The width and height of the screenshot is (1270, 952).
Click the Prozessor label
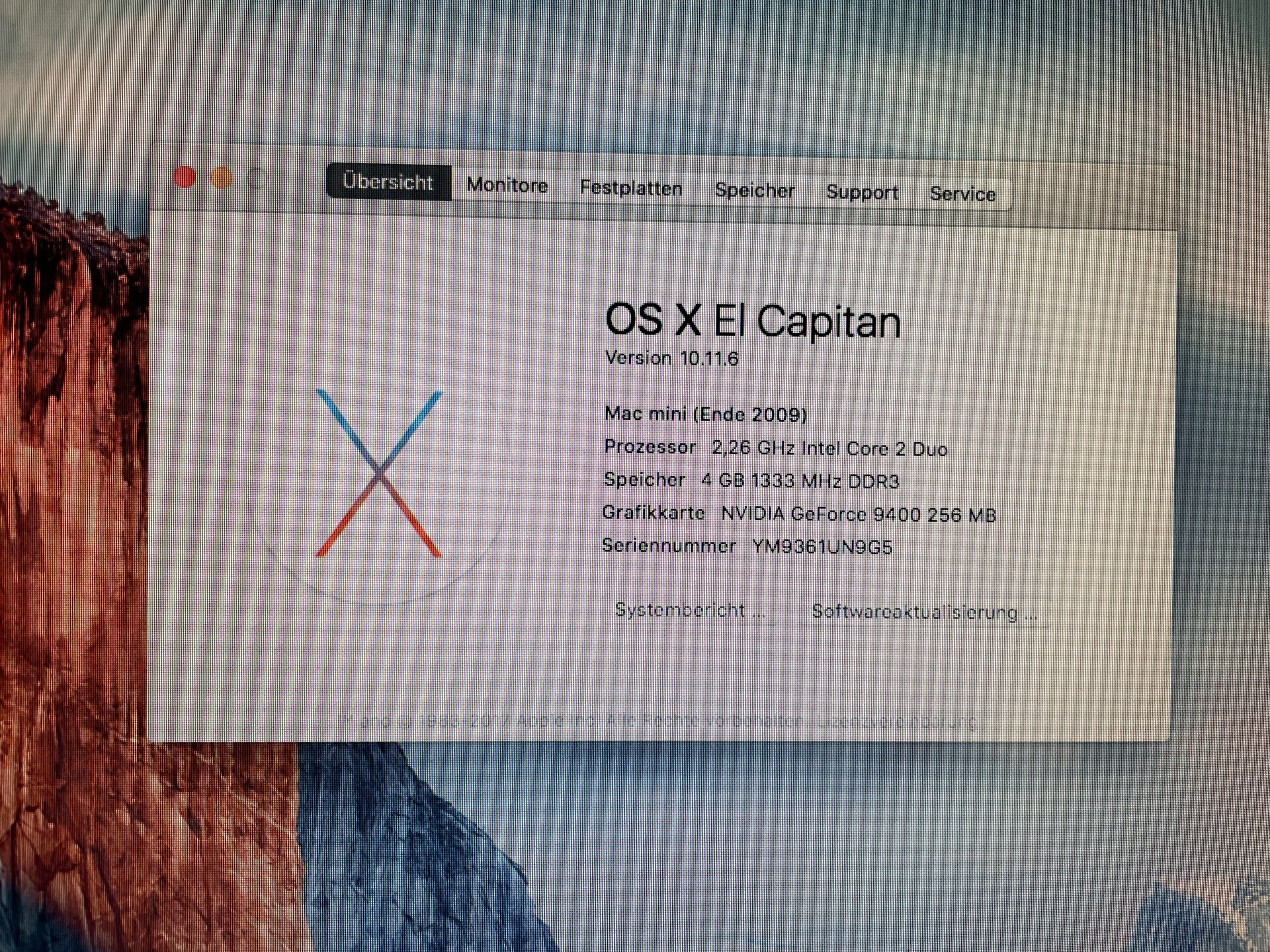click(x=650, y=447)
